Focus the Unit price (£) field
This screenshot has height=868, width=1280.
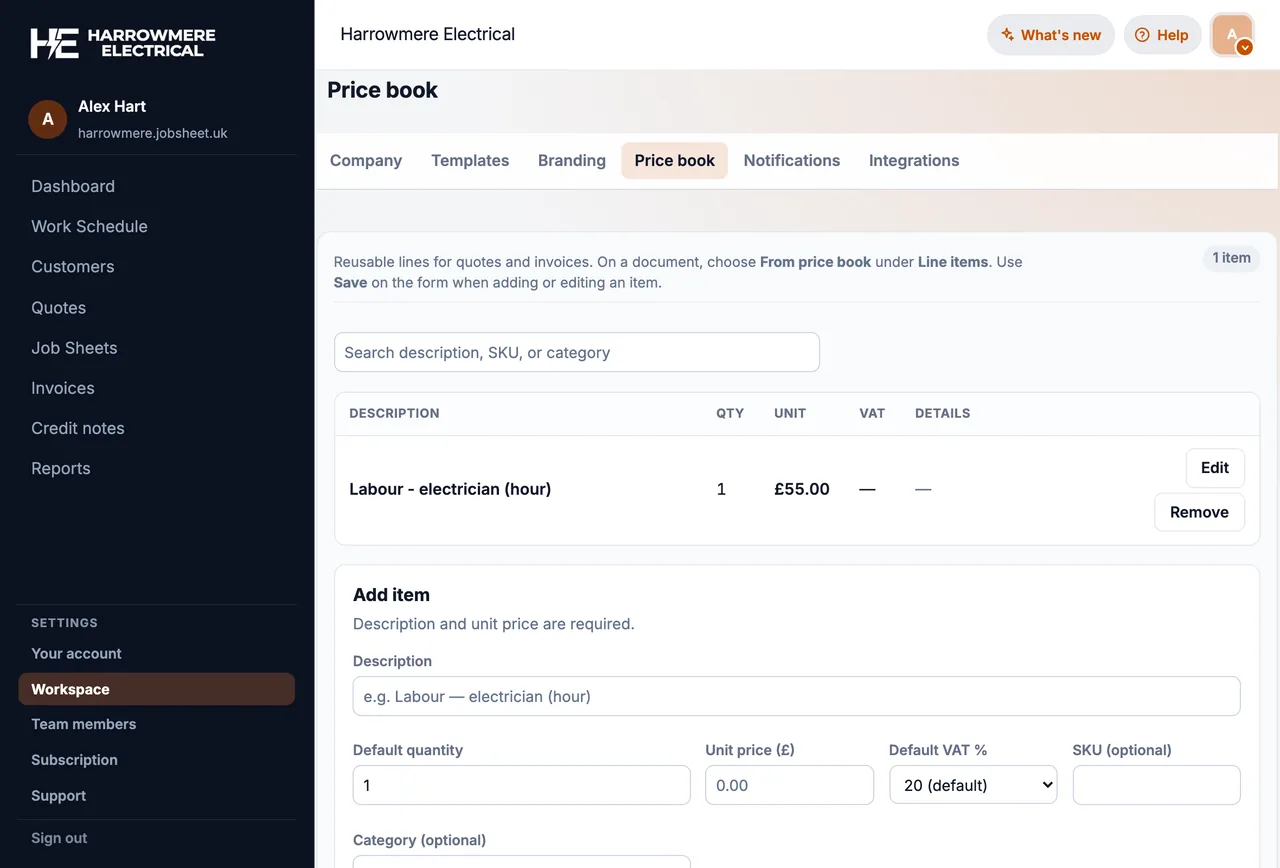[790, 785]
